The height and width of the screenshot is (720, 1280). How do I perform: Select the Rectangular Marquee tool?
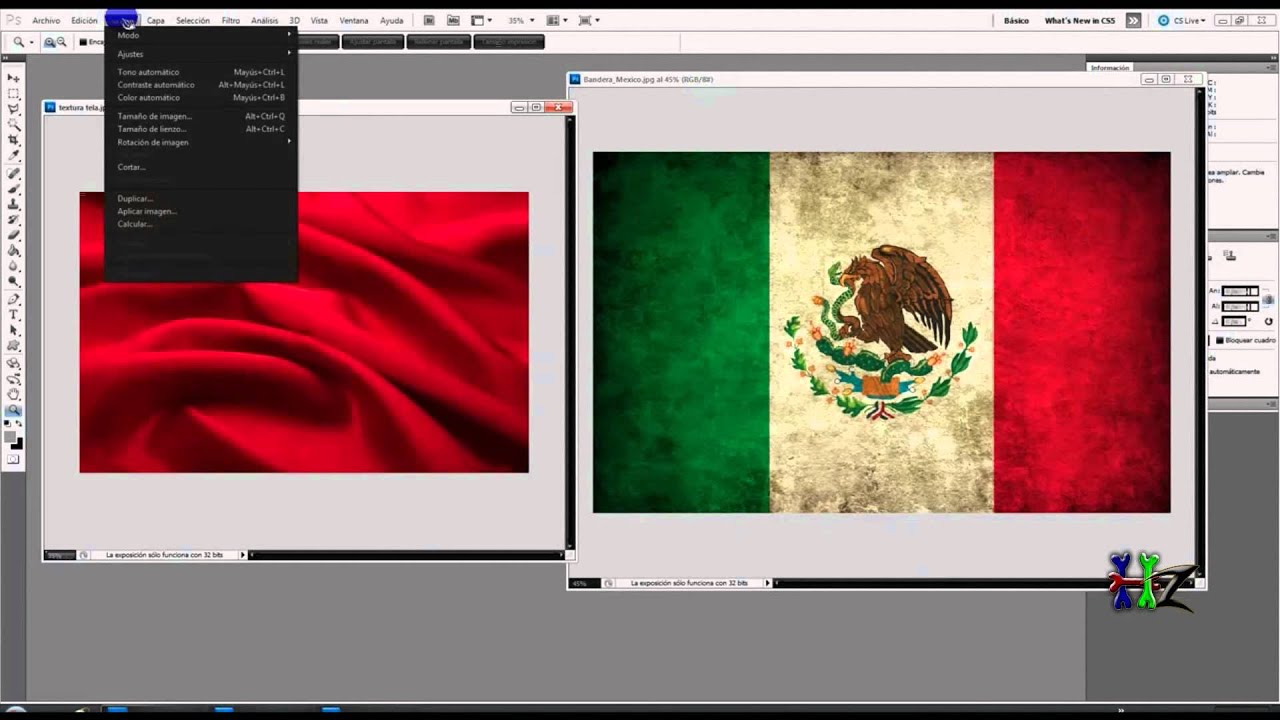[14, 93]
